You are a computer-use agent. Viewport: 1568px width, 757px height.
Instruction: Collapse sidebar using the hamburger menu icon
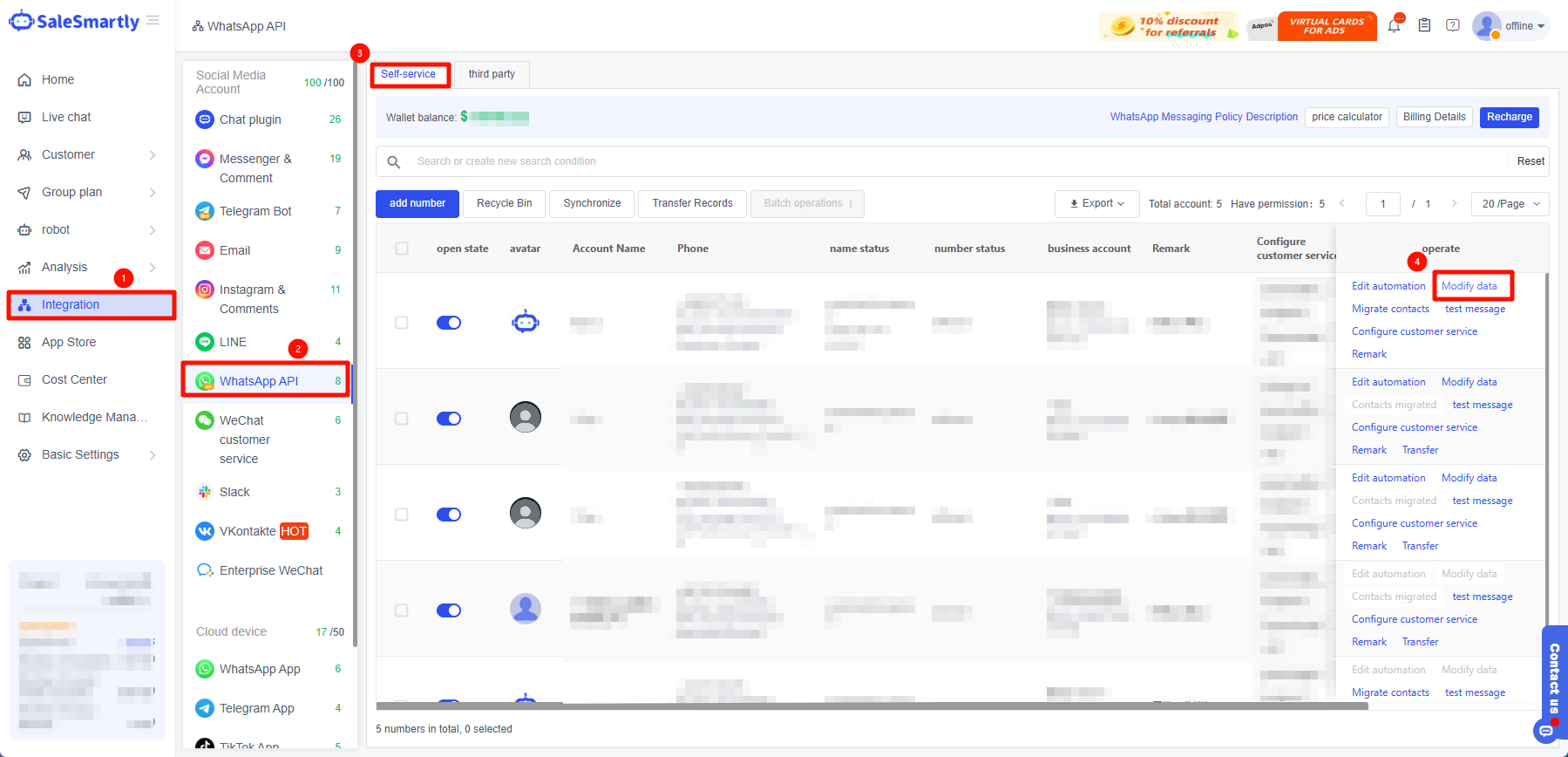click(153, 21)
